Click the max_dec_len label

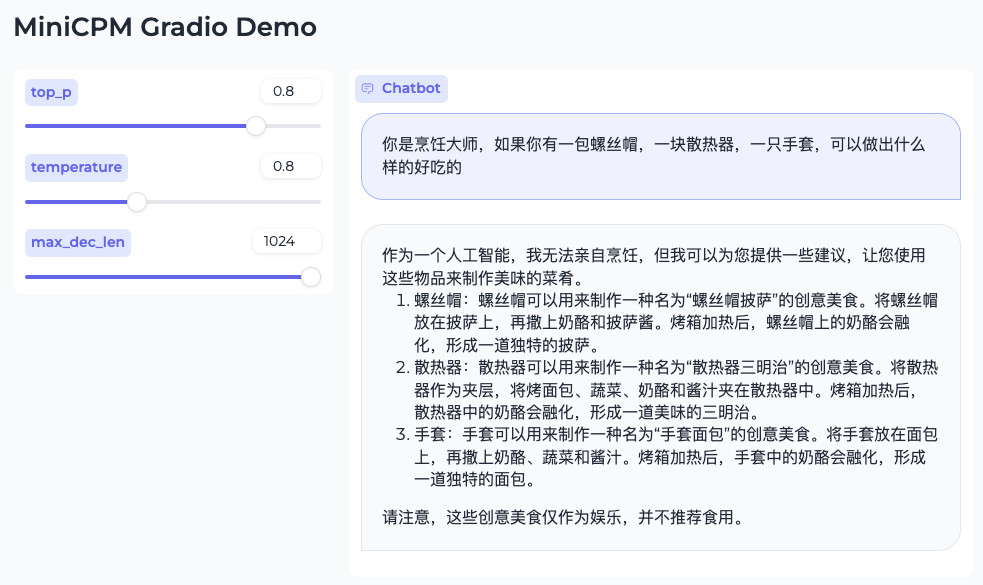(x=78, y=242)
